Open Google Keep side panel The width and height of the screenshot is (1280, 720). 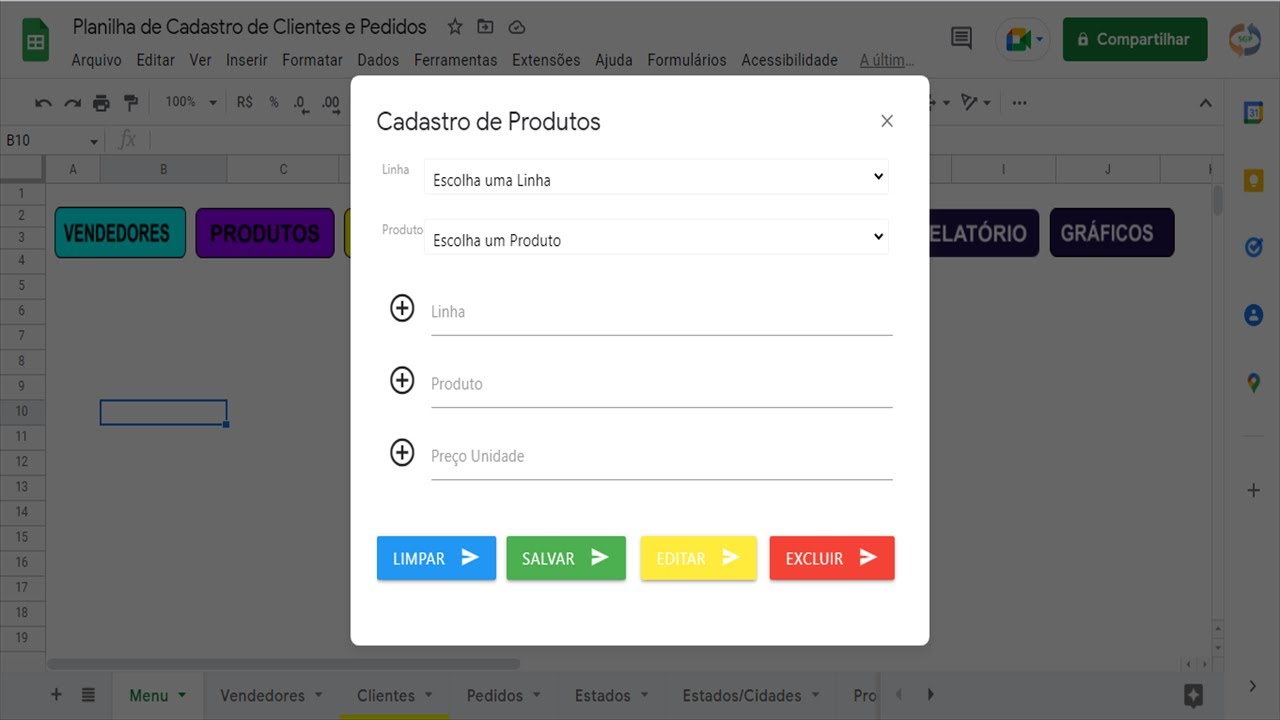pyautogui.click(x=1253, y=180)
